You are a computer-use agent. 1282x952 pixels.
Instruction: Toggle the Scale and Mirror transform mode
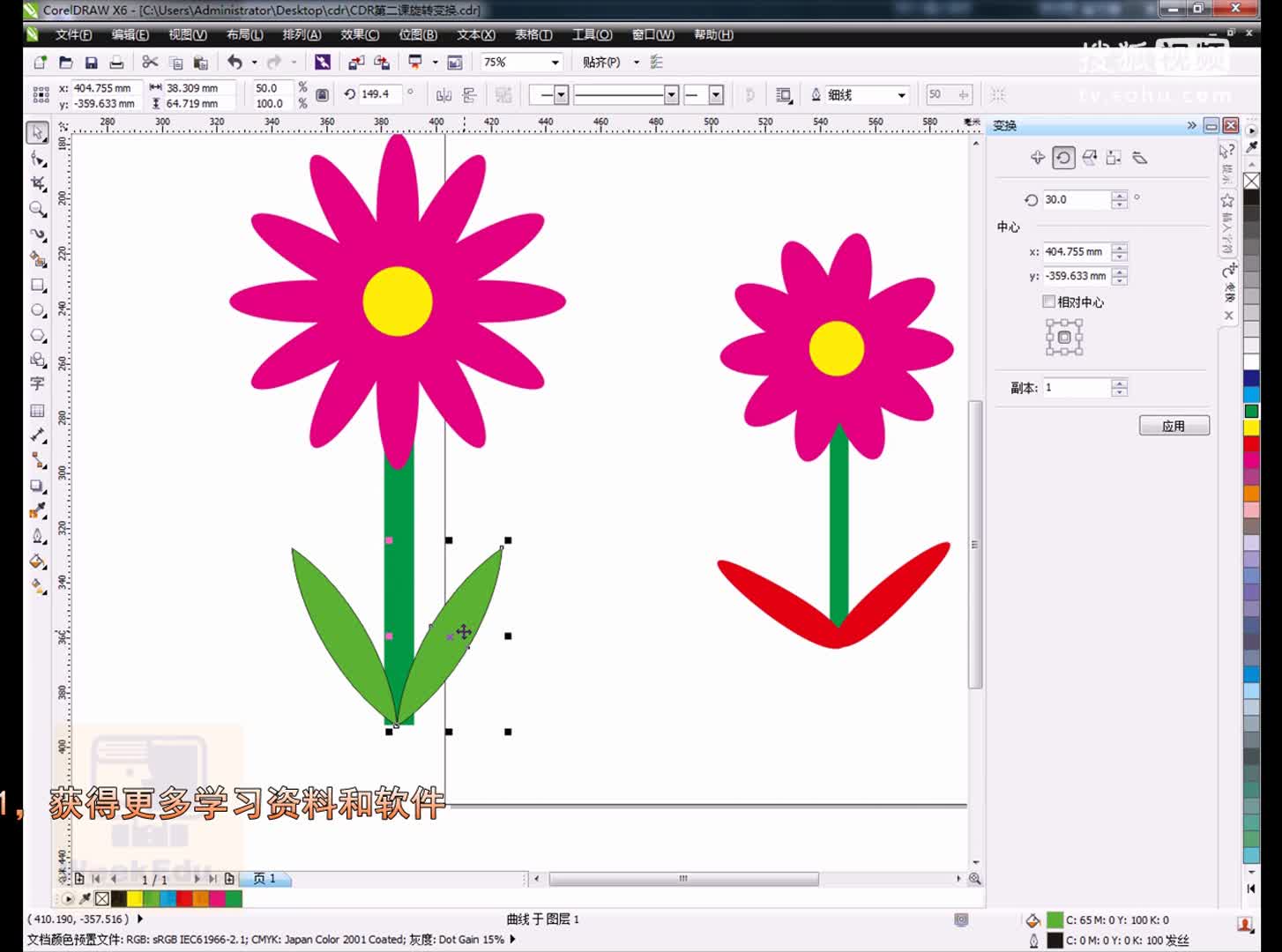coord(1088,157)
